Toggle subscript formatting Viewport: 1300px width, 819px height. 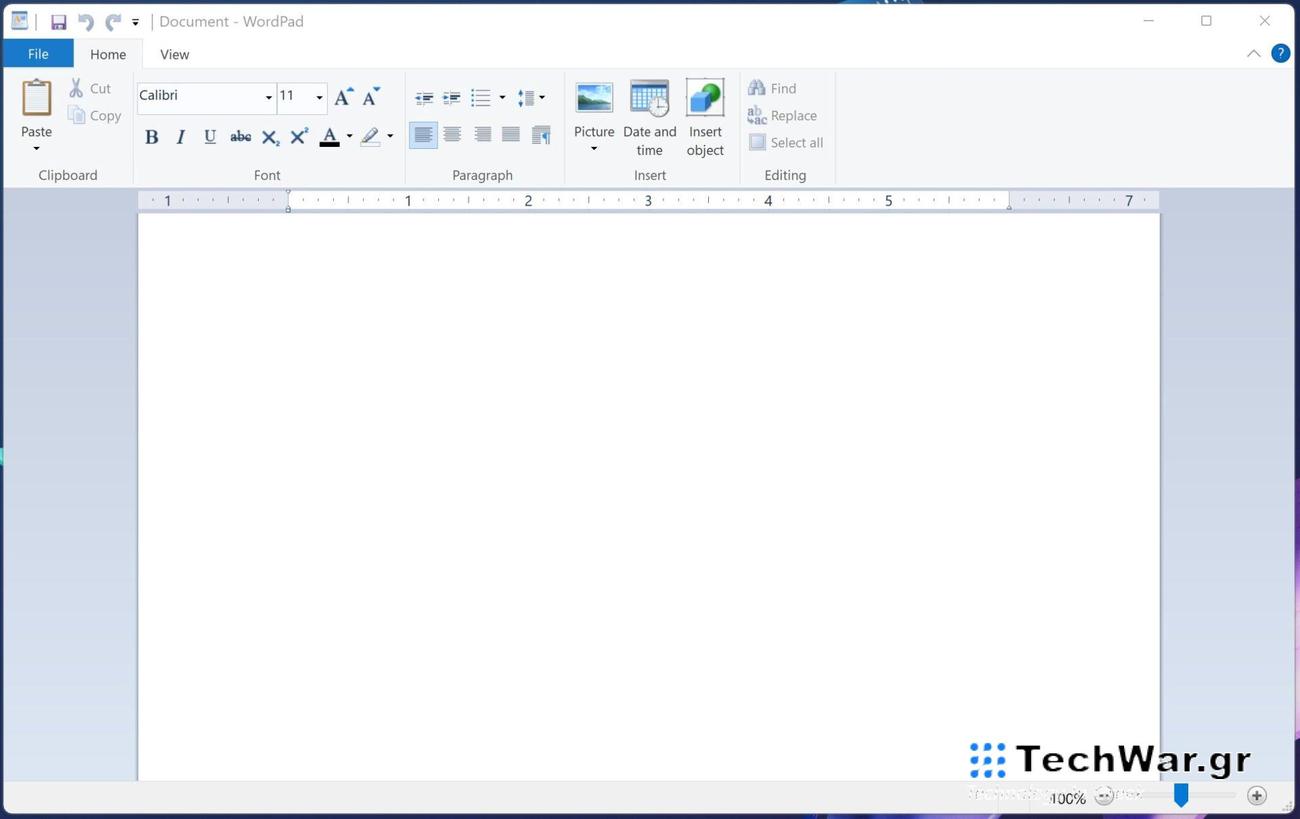(268, 138)
